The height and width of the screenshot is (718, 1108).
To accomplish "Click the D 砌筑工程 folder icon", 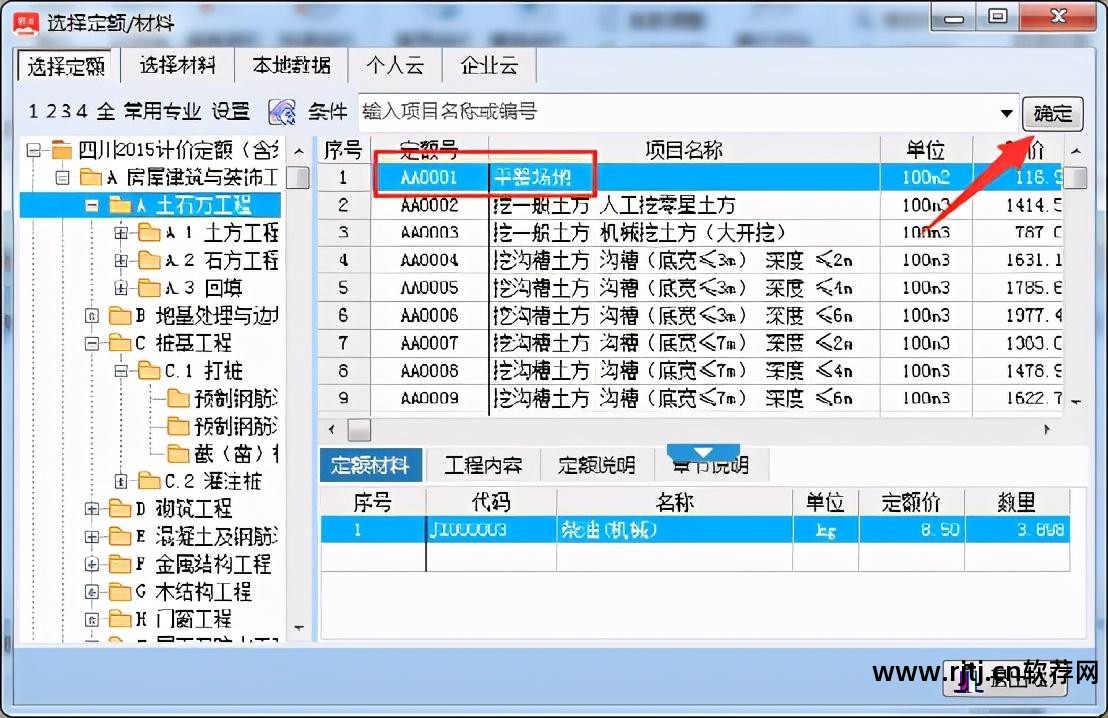I will tap(120, 509).
